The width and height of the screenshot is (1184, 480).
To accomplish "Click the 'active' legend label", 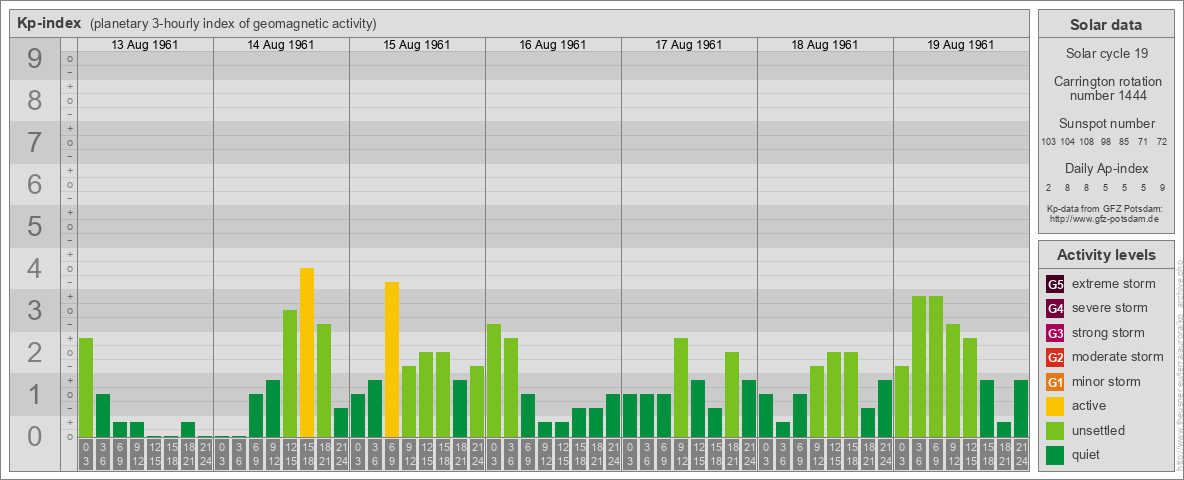I will point(1089,406).
